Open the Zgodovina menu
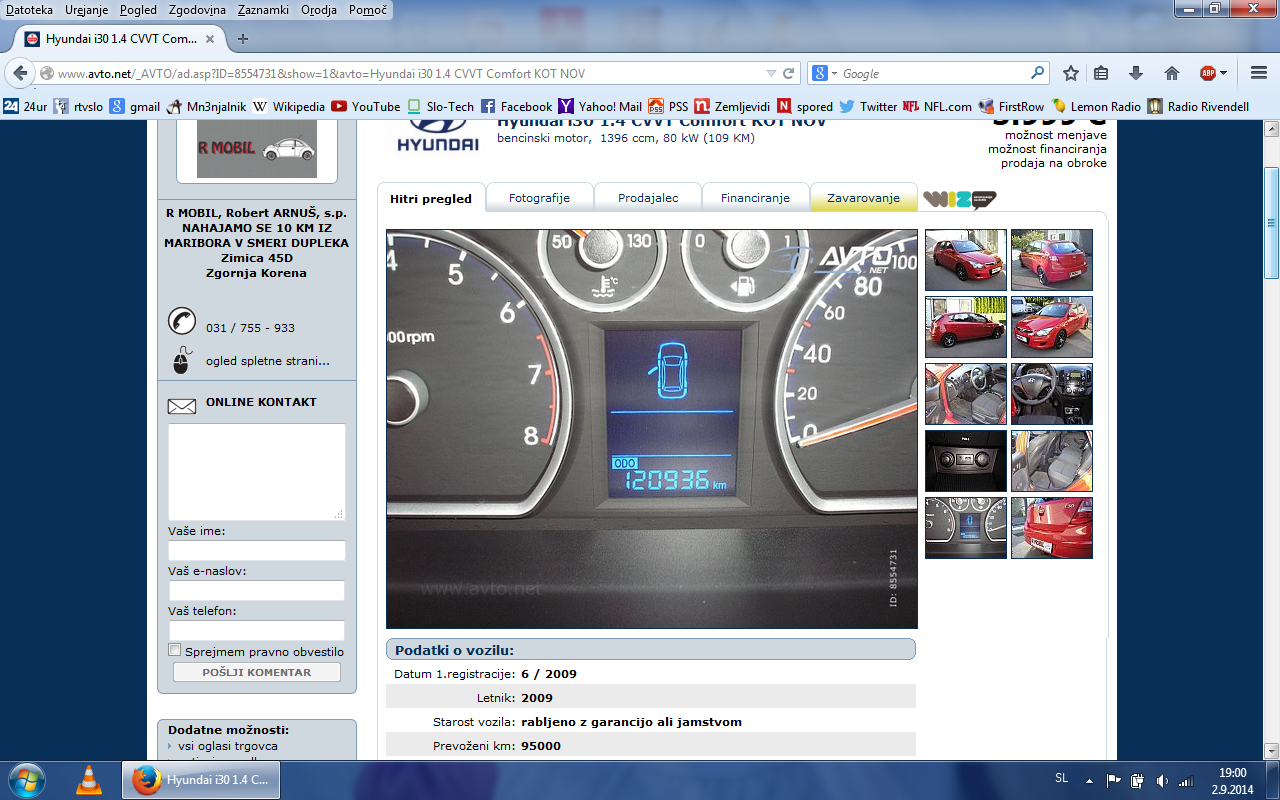Viewport: 1280px width, 800px height. pos(198,9)
